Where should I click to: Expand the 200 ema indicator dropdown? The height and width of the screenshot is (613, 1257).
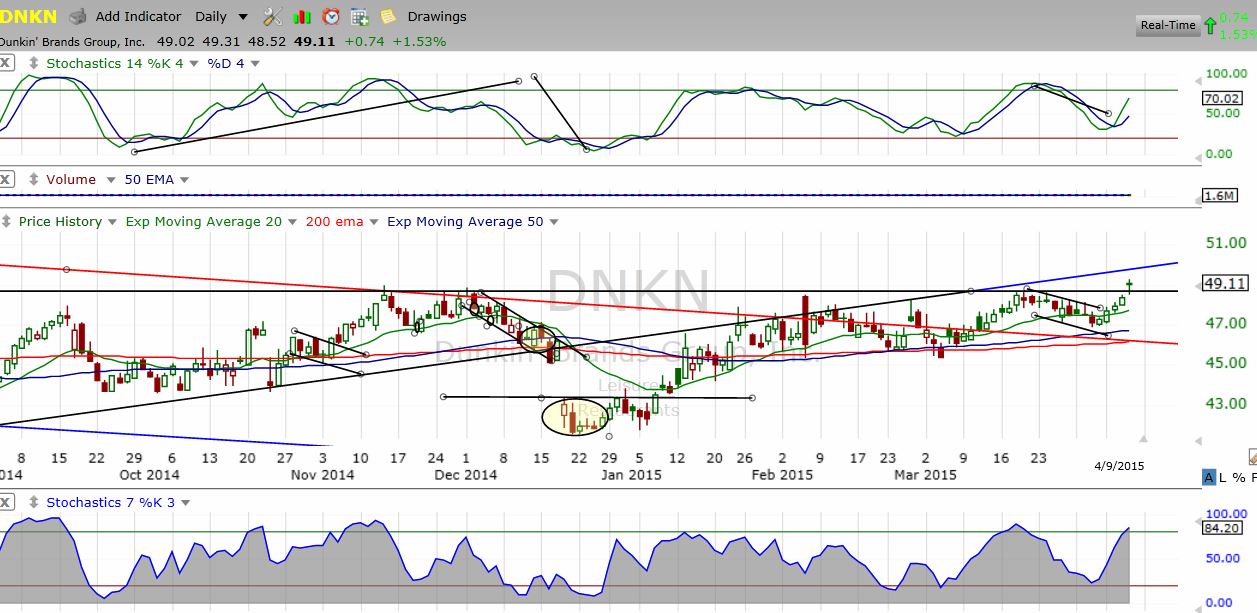click(x=374, y=221)
